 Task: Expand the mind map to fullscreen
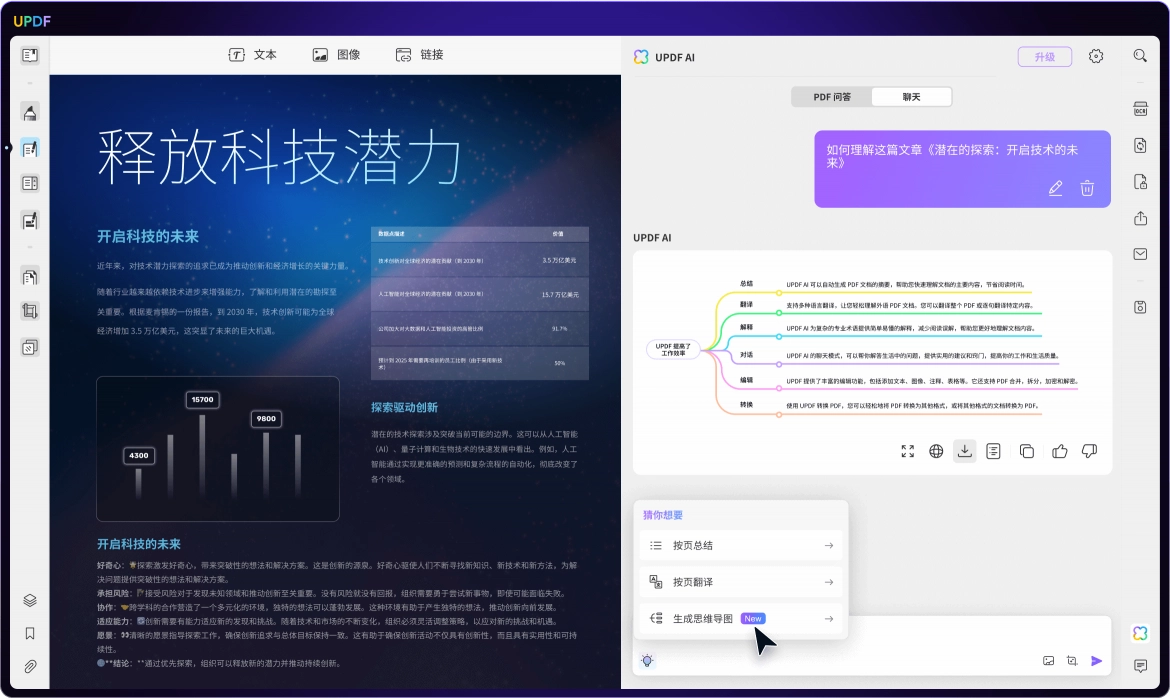coord(907,451)
